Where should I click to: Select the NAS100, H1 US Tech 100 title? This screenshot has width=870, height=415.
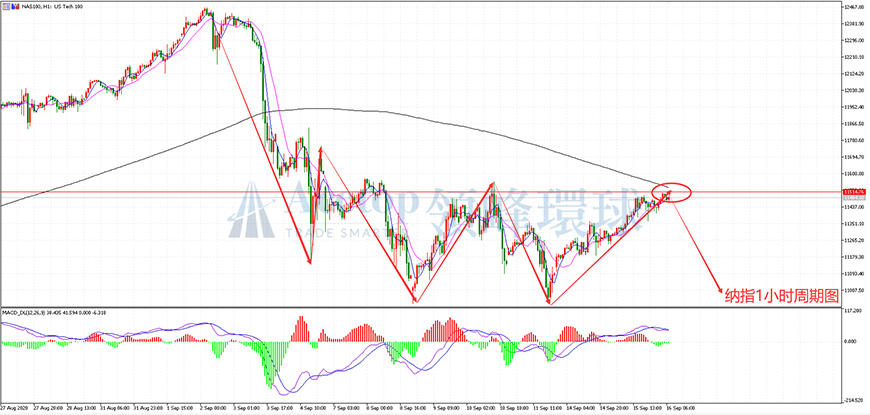(x=52, y=7)
